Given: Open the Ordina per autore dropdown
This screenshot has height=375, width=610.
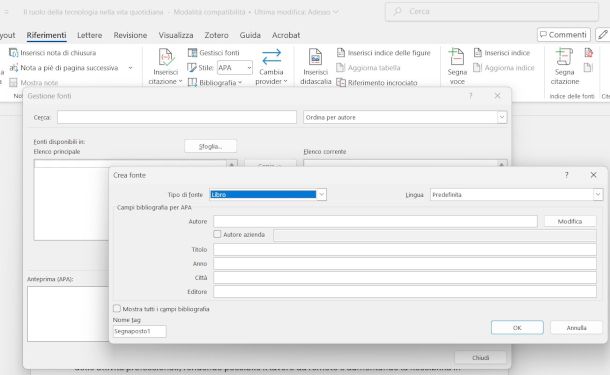Looking at the screenshot, I should (x=501, y=117).
